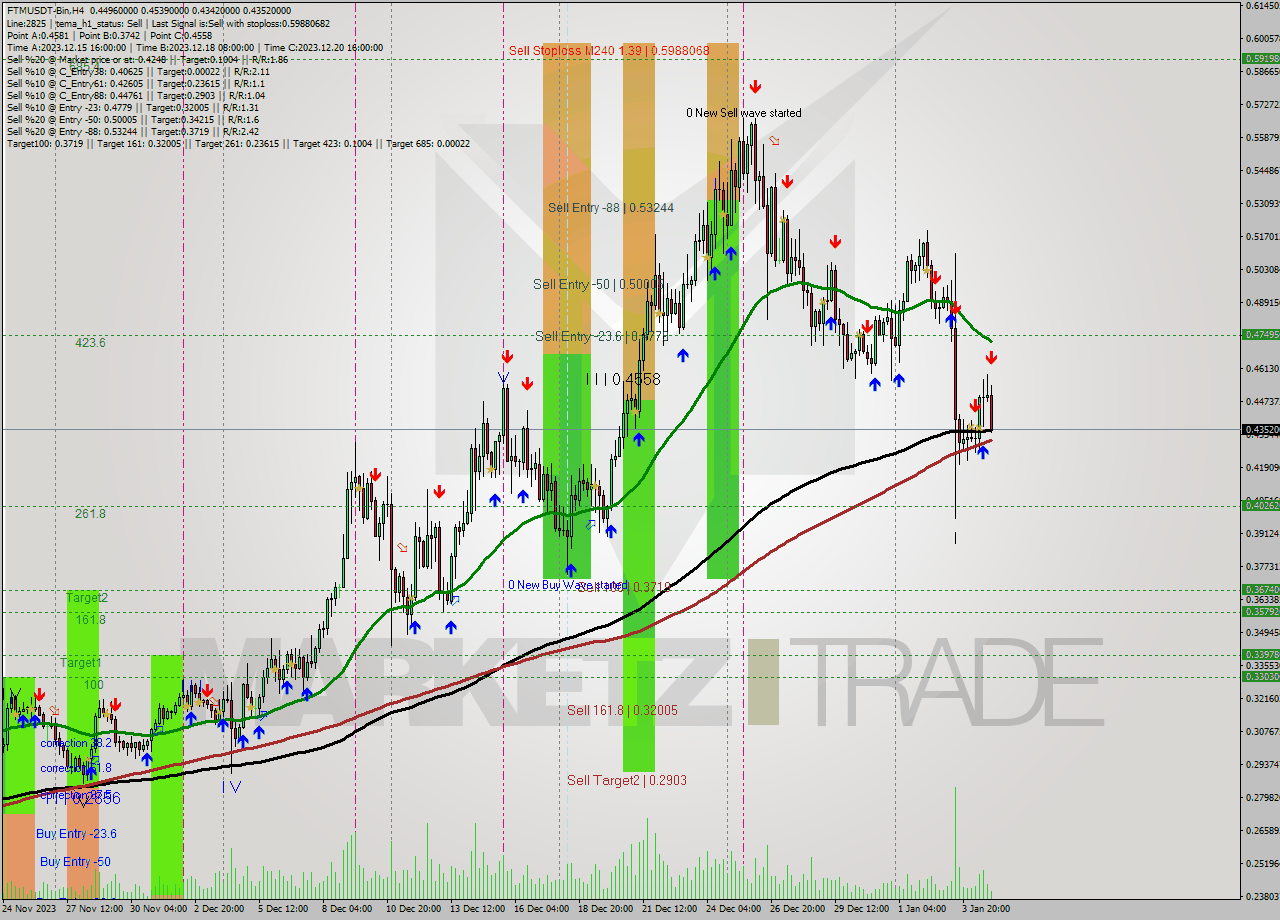Click the 'Sell Target2 | 0.2903' label
The width and height of the screenshot is (1280, 920).
[x=627, y=780]
